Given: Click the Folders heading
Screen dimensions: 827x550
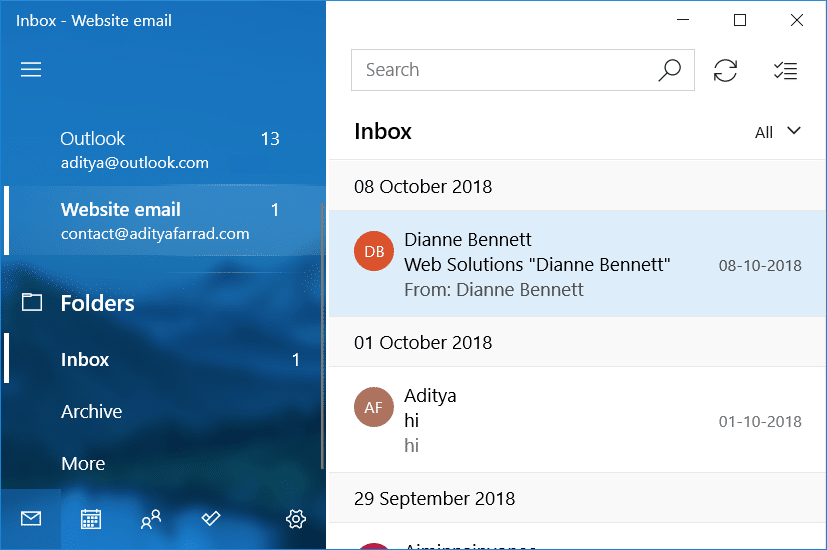Looking at the screenshot, I should tap(98, 303).
